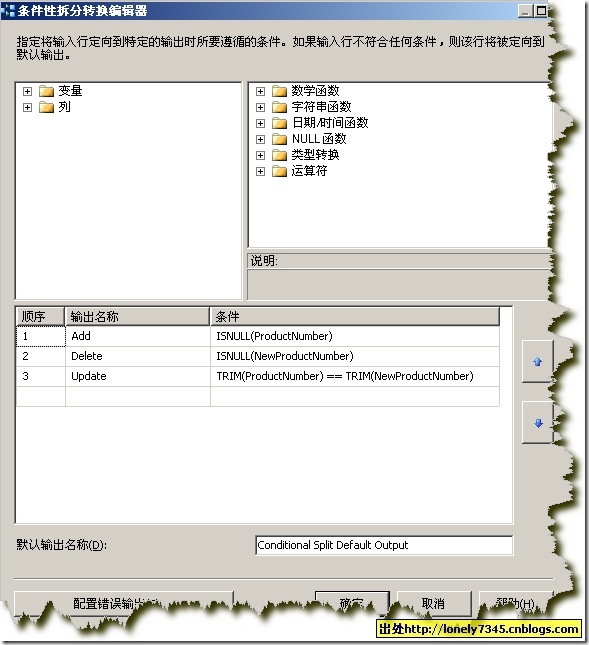Click the 帮助(H) button
This screenshot has width=589, height=645.
[515, 603]
